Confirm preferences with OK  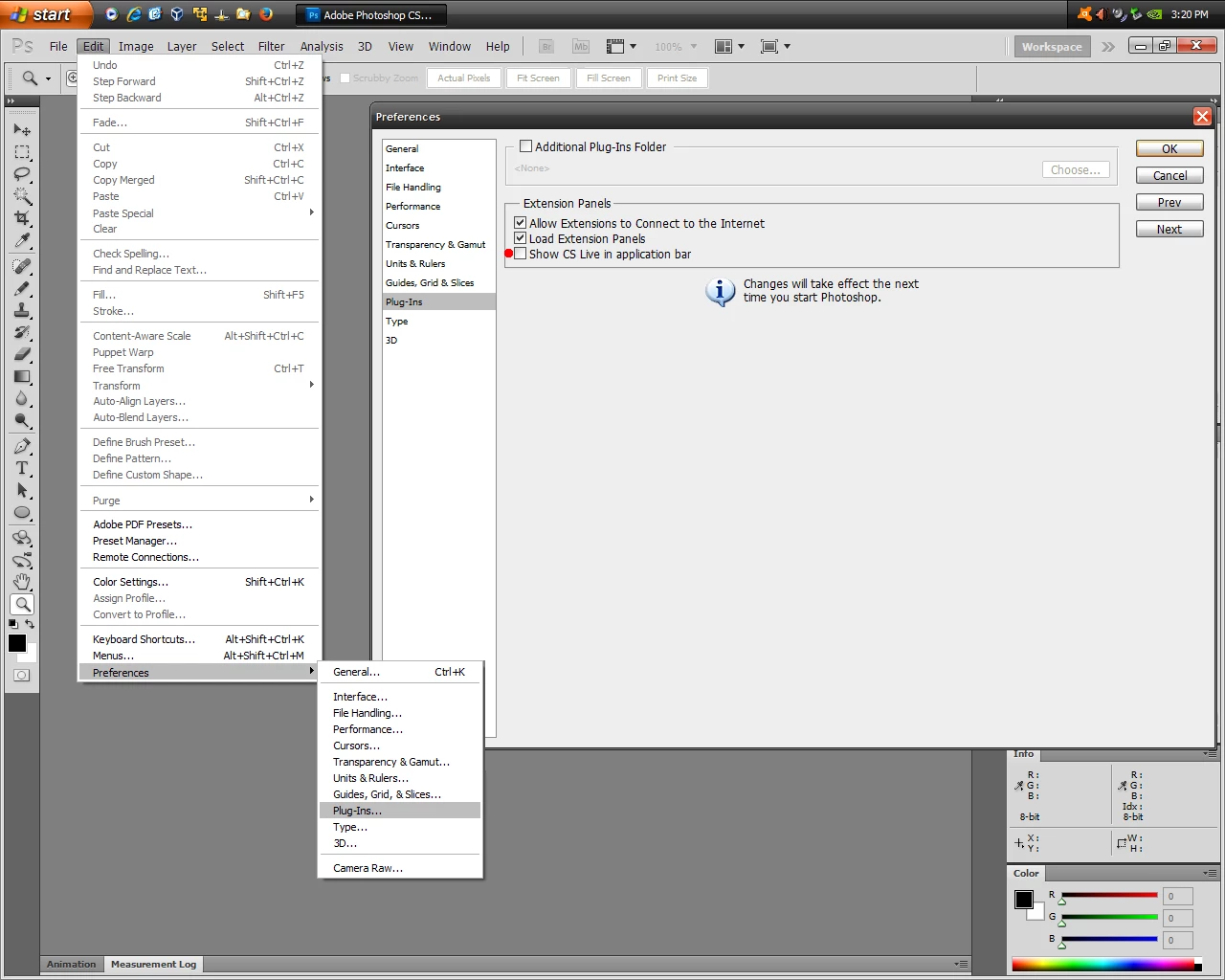tap(1169, 148)
